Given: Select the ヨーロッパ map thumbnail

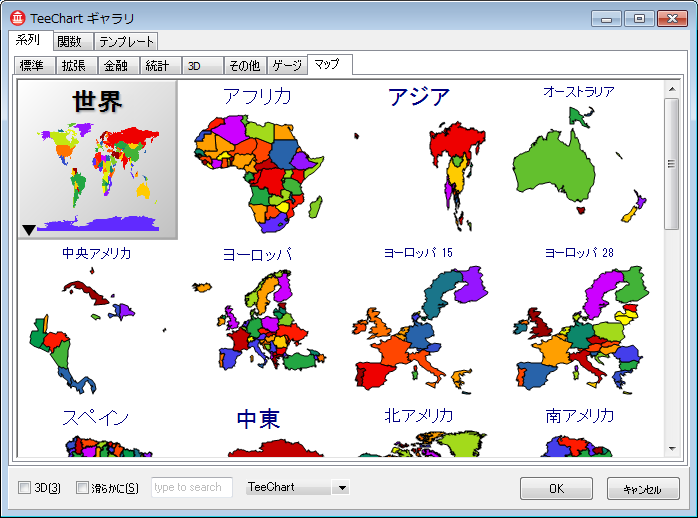Looking at the screenshot, I should 258,320.
